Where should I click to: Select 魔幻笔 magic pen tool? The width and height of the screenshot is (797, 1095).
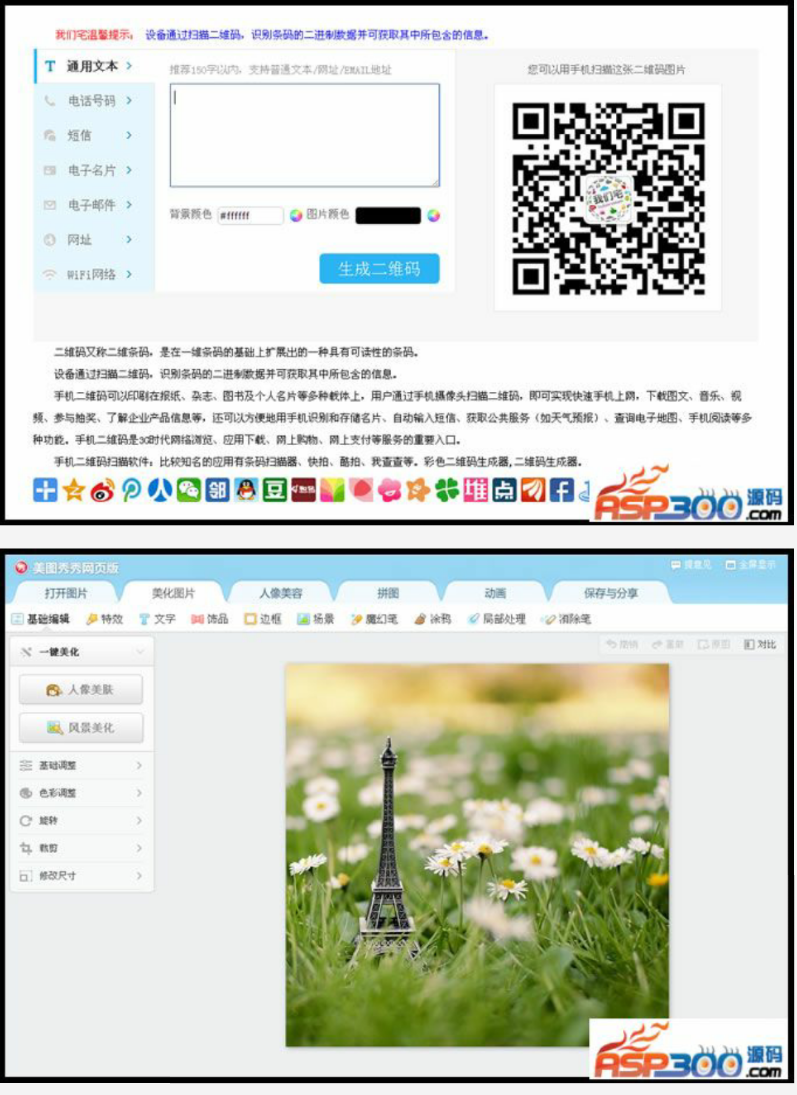(x=374, y=619)
